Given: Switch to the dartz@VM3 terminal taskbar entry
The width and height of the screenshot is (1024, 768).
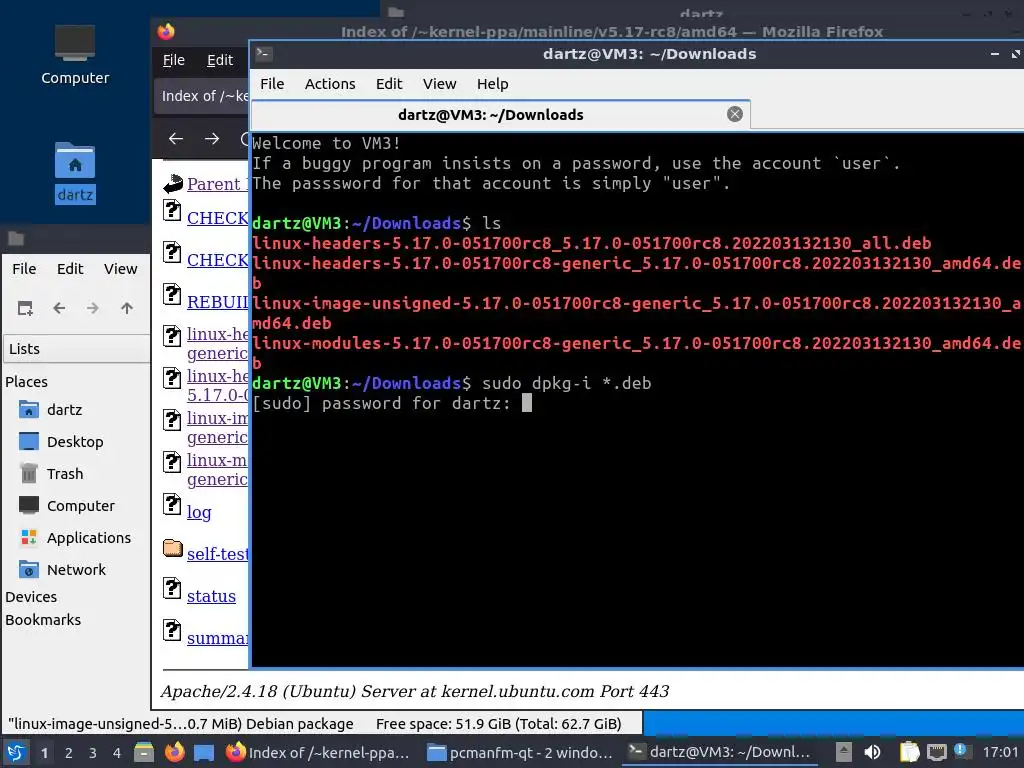Looking at the screenshot, I should pos(720,753).
